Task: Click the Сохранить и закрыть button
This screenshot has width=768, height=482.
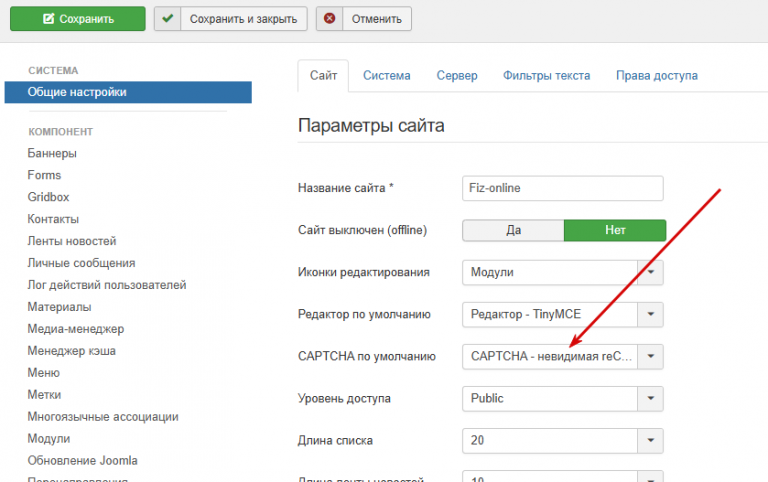Action: (231, 19)
